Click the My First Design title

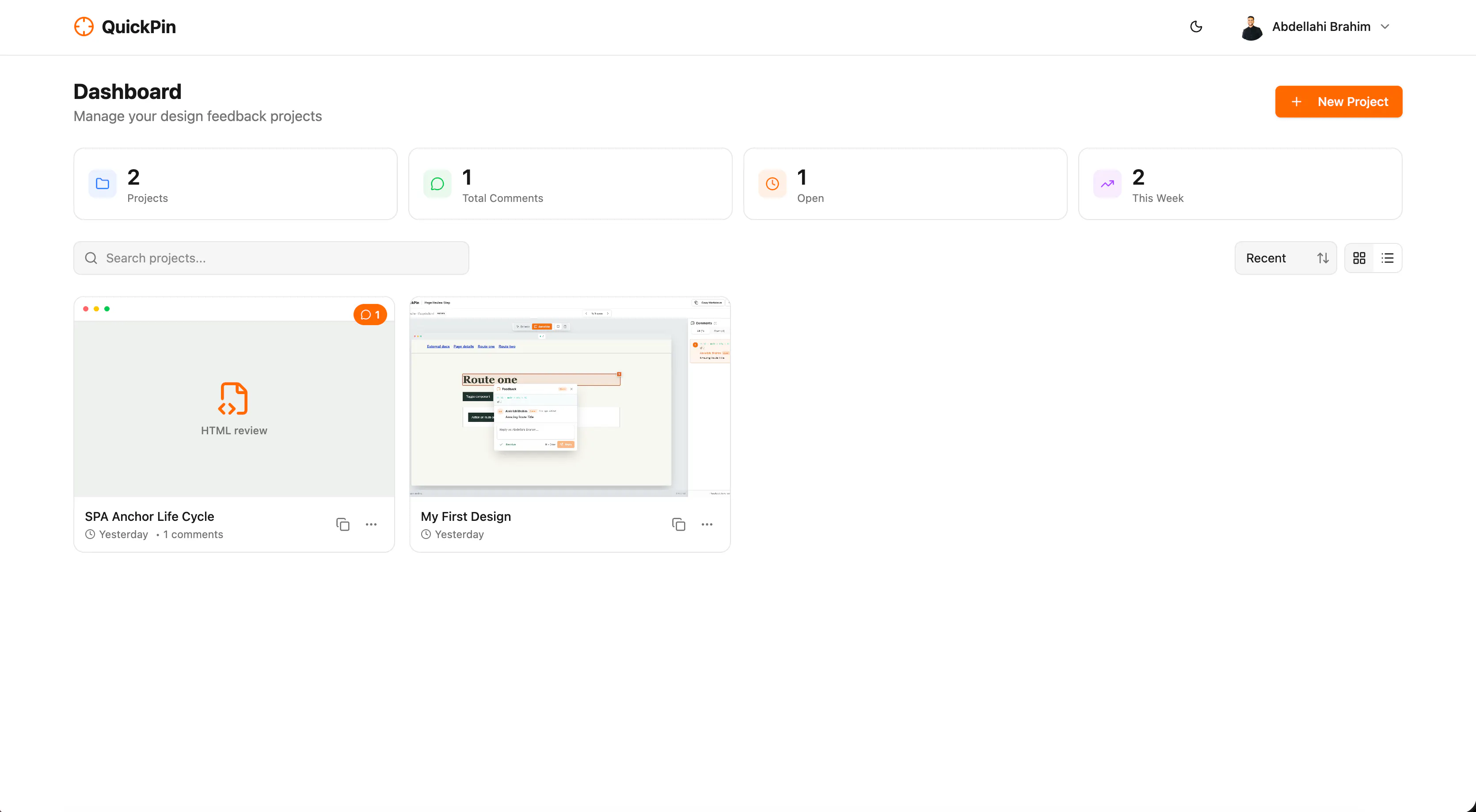(x=465, y=516)
